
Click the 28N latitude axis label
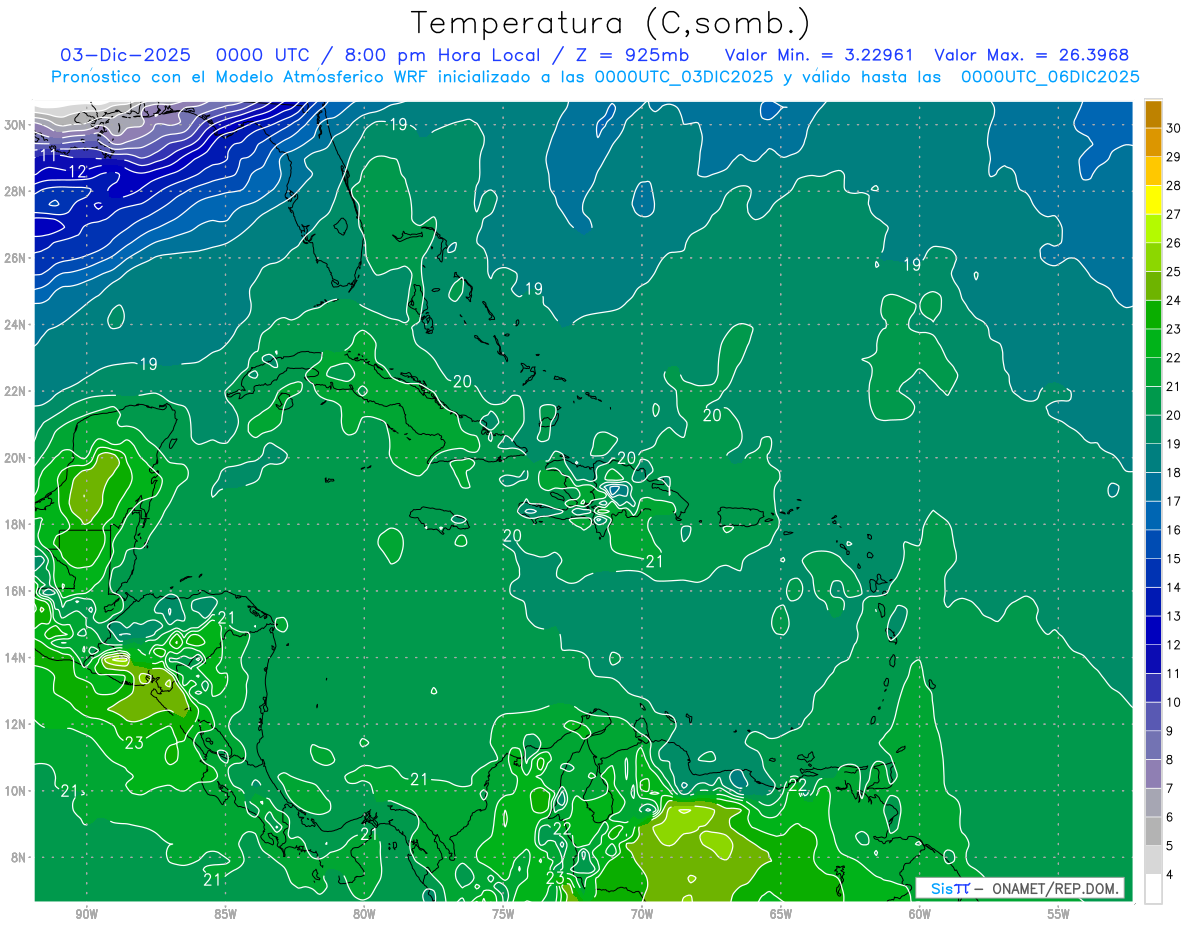[x=16, y=191]
